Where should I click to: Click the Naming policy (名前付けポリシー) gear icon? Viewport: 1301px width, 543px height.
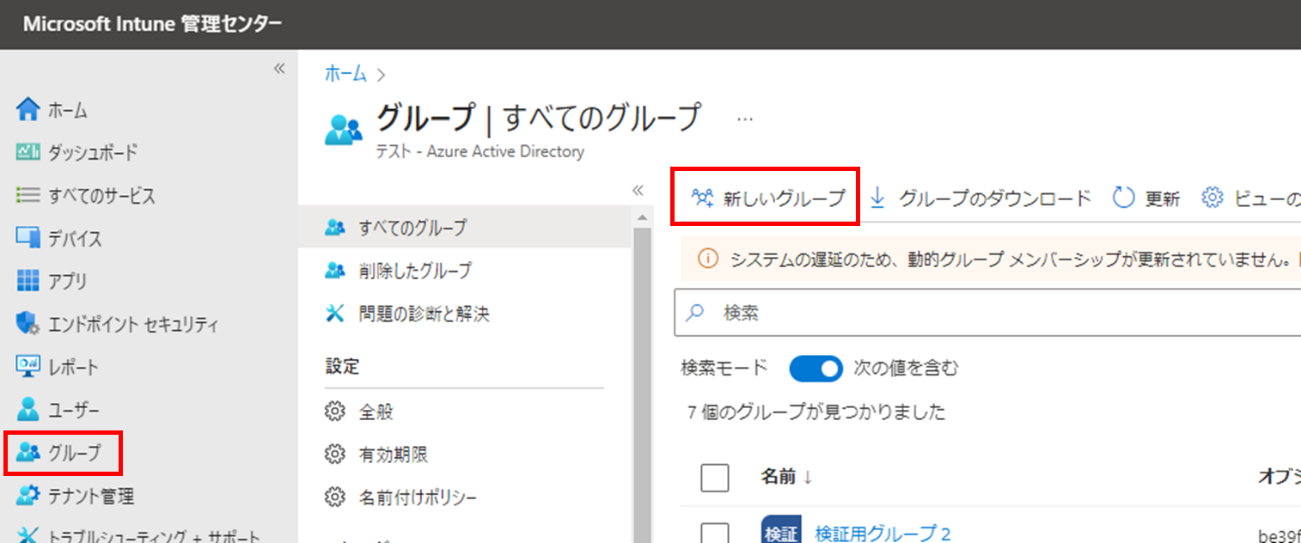pos(335,497)
